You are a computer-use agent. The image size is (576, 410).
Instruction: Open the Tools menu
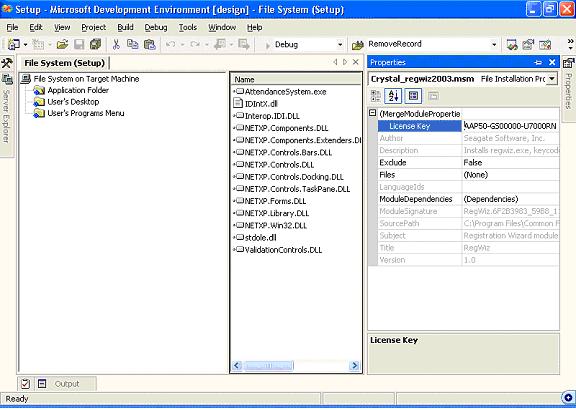[x=188, y=27]
